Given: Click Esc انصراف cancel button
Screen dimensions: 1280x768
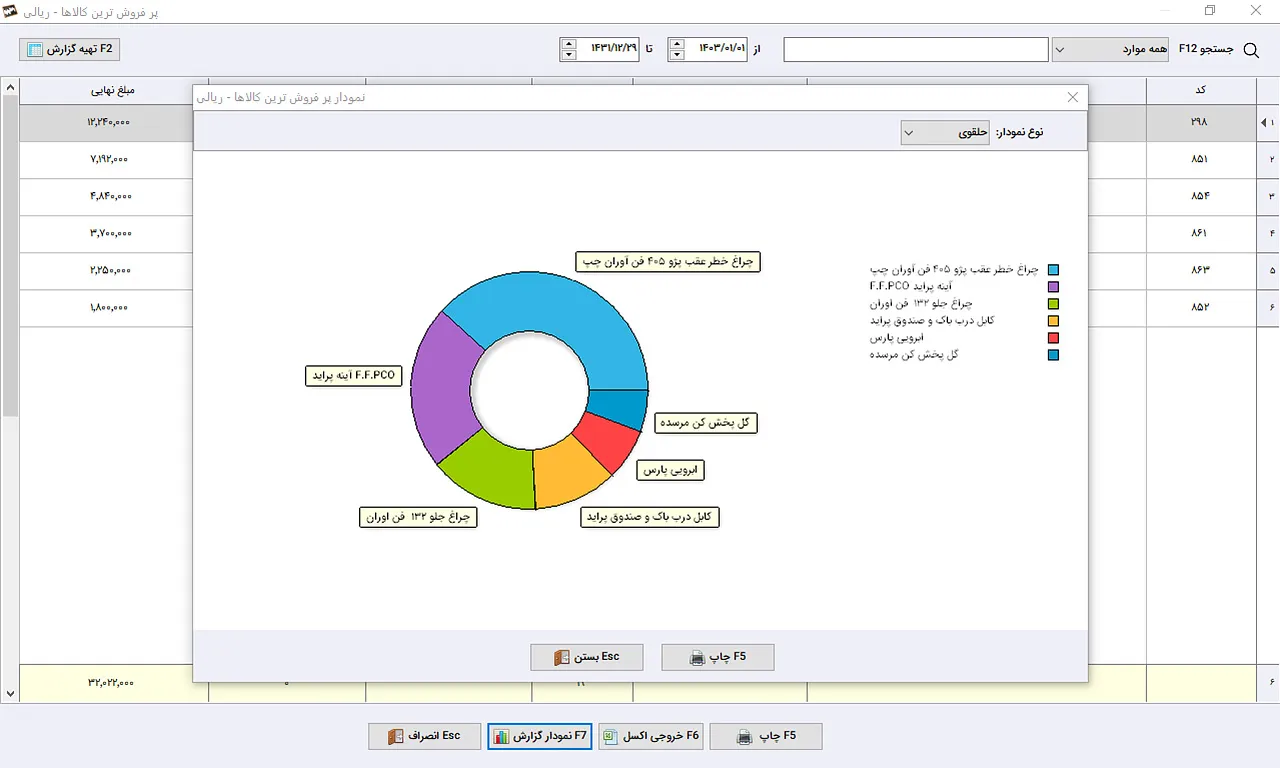Looking at the screenshot, I should pos(424,736).
